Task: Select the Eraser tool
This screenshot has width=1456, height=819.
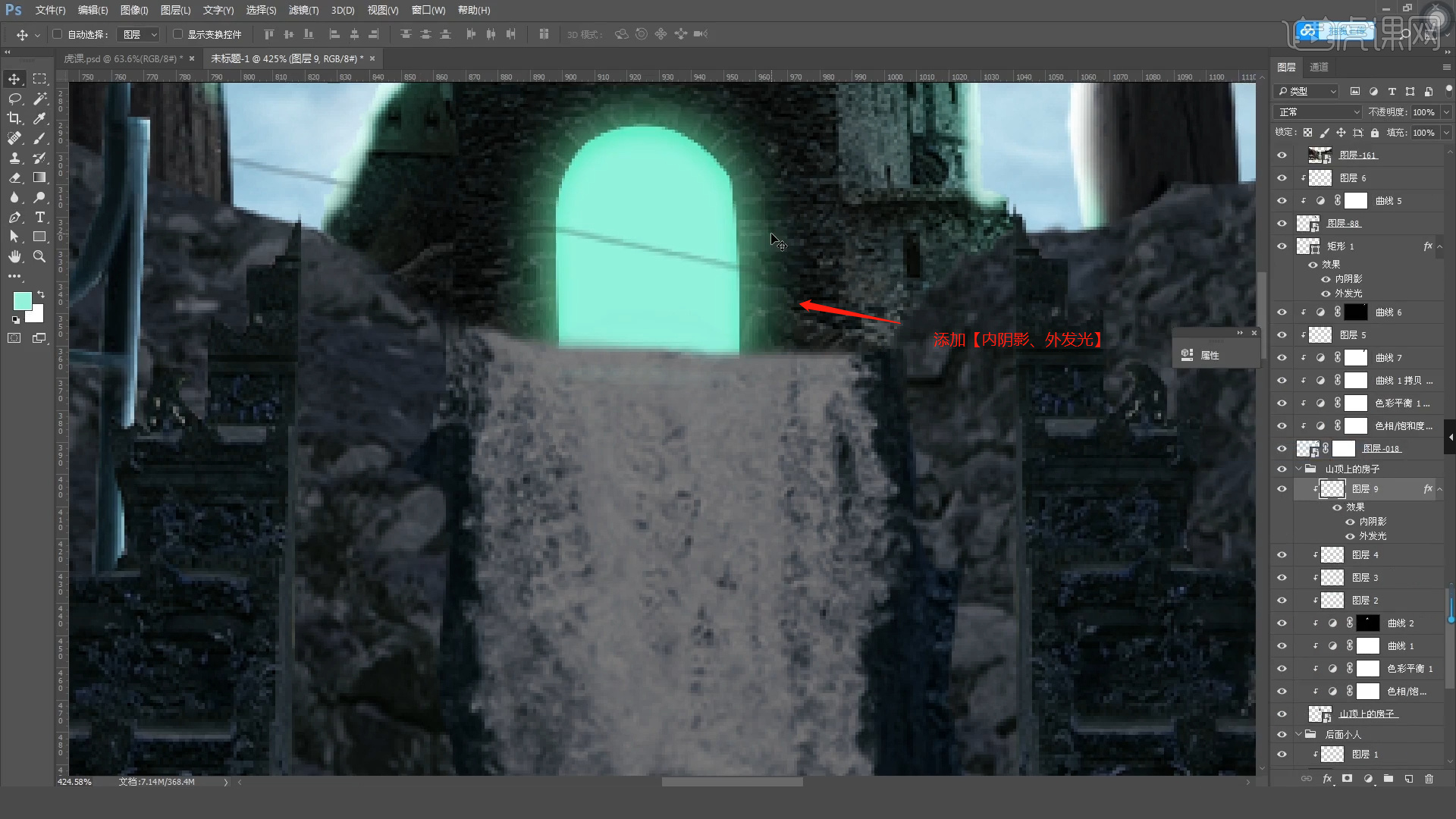Action: 14,177
